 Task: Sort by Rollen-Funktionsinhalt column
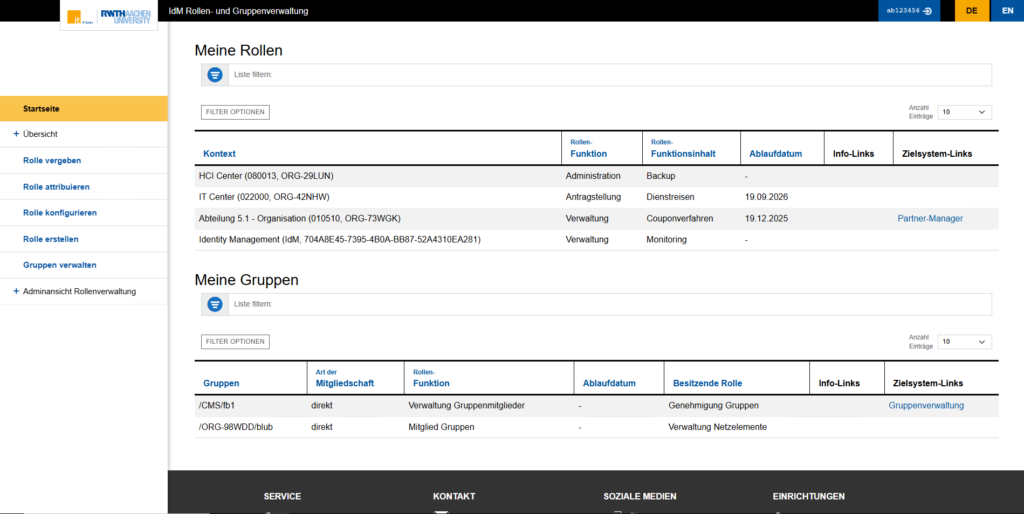(683, 150)
